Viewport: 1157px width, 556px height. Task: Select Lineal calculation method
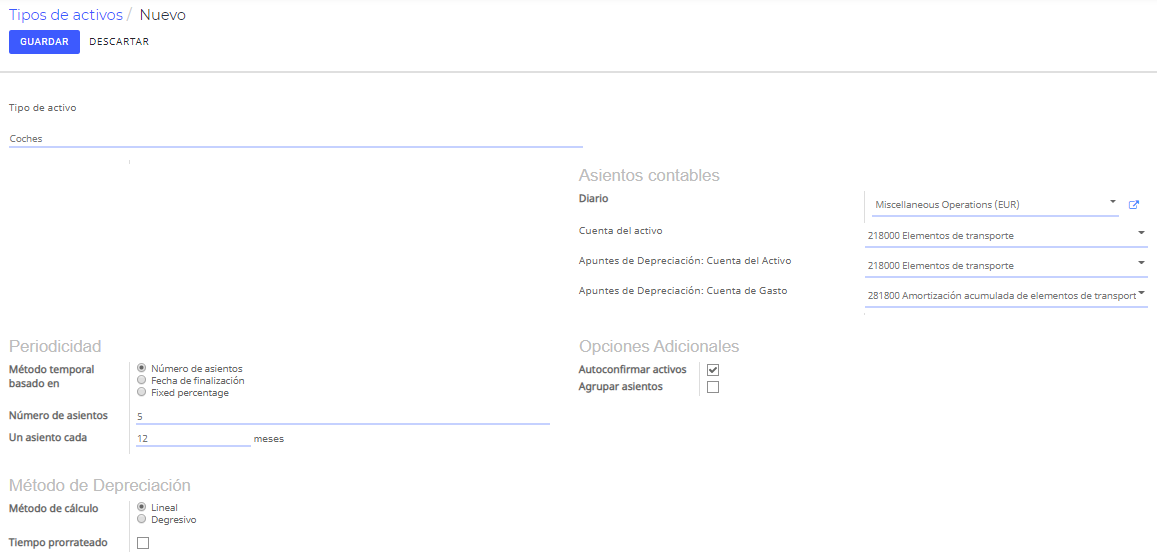click(142, 507)
